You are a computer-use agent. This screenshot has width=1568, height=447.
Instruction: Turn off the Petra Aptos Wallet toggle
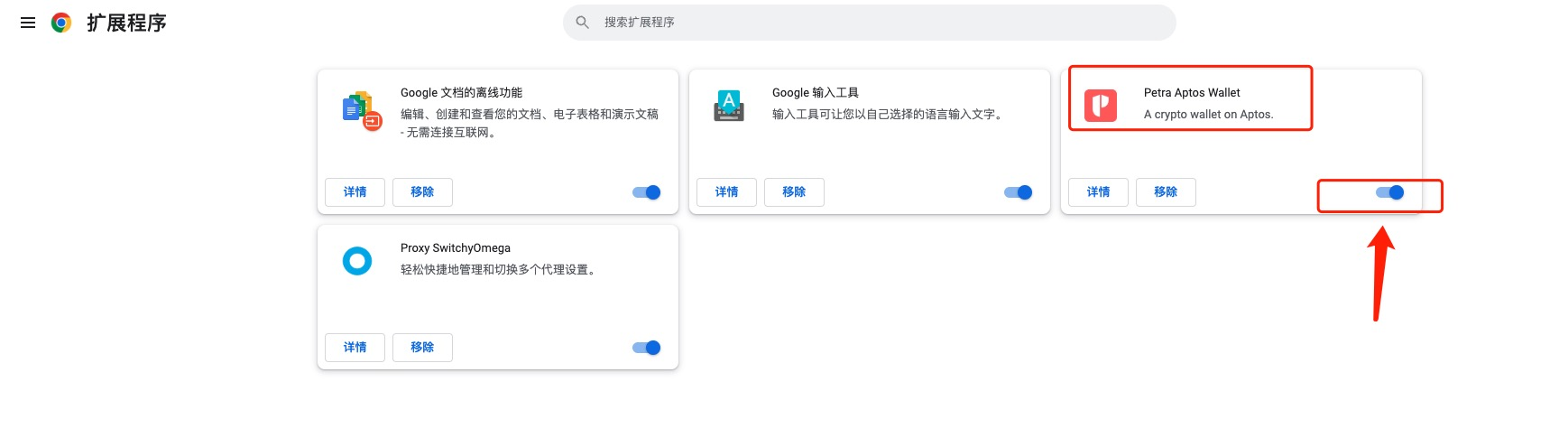click(x=1390, y=192)
